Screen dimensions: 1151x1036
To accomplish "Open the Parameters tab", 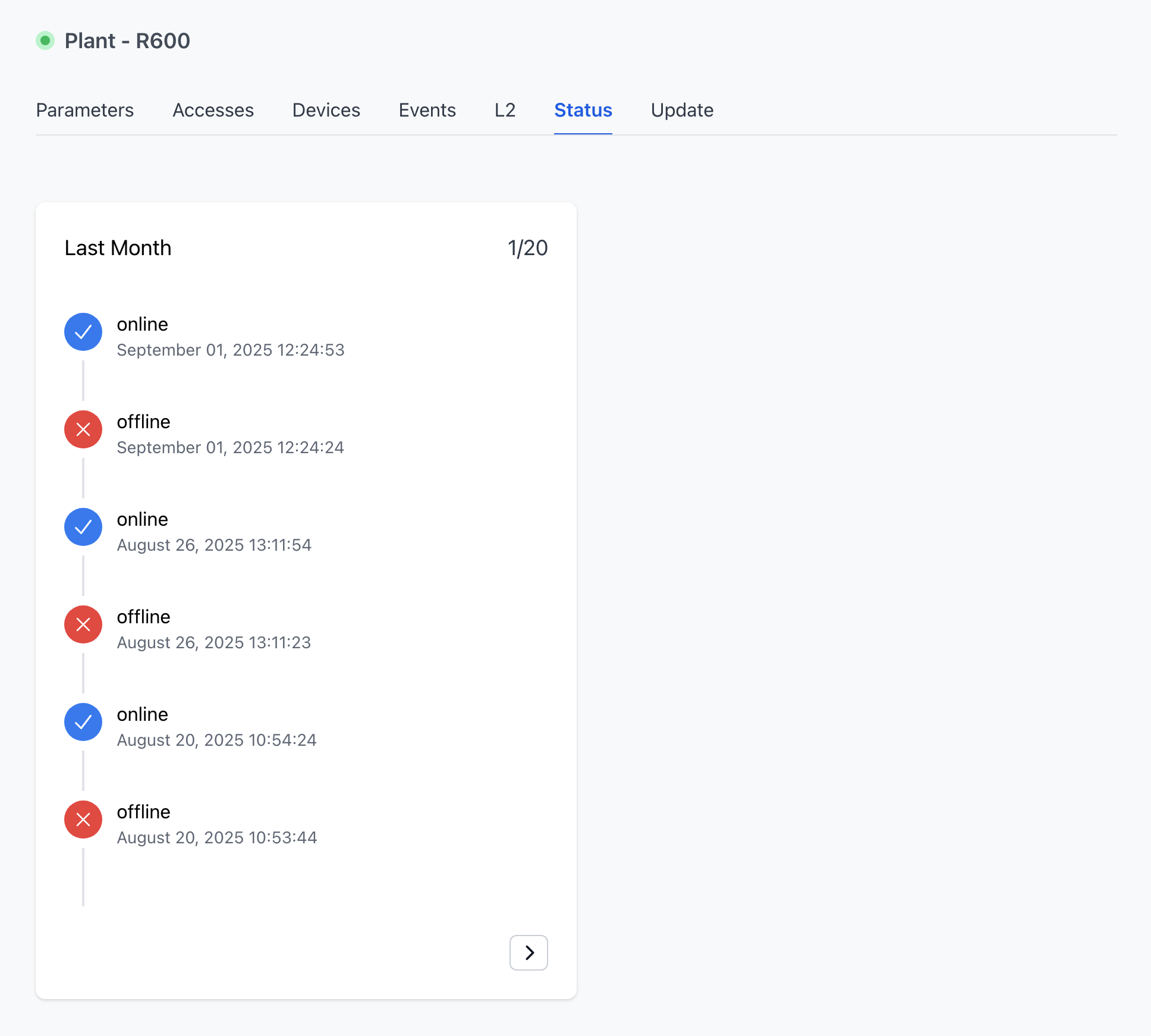I will point(85,110).
